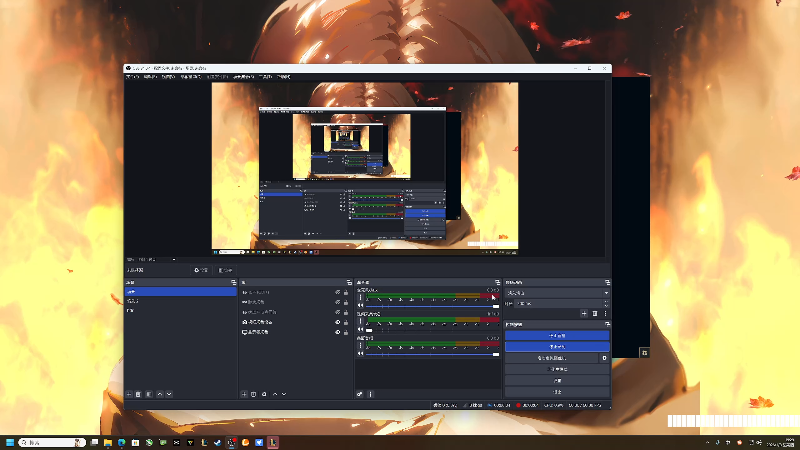This screenshot has height=450, width=800.
Task: Pop out the Scene Transitions dock panel
Action: pyautogui.click(x=607, y=283)
